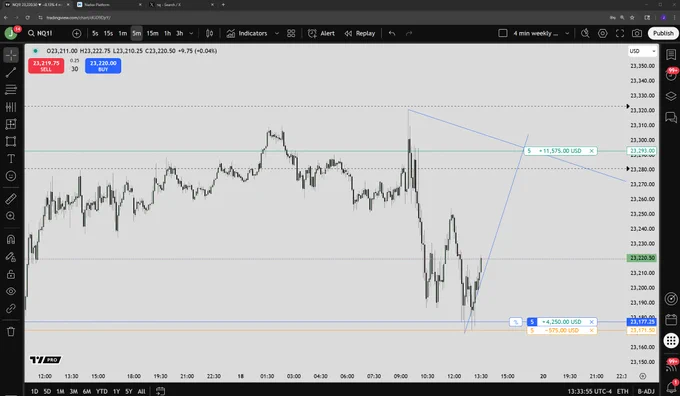Redo the chart action
Screen dimensions: 680x396
pyautogui.click(x=409, y=33)
